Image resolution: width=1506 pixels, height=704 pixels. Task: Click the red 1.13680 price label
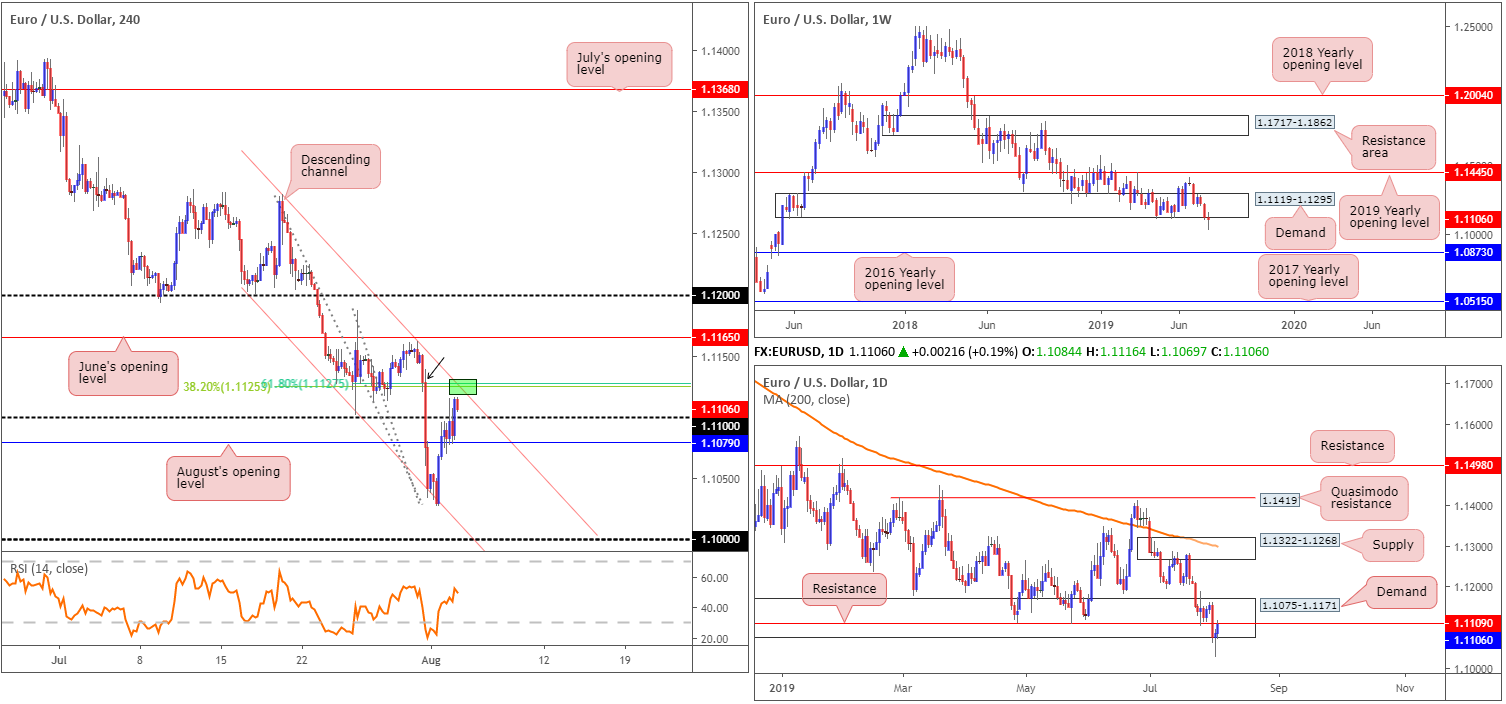pos(720,89)
